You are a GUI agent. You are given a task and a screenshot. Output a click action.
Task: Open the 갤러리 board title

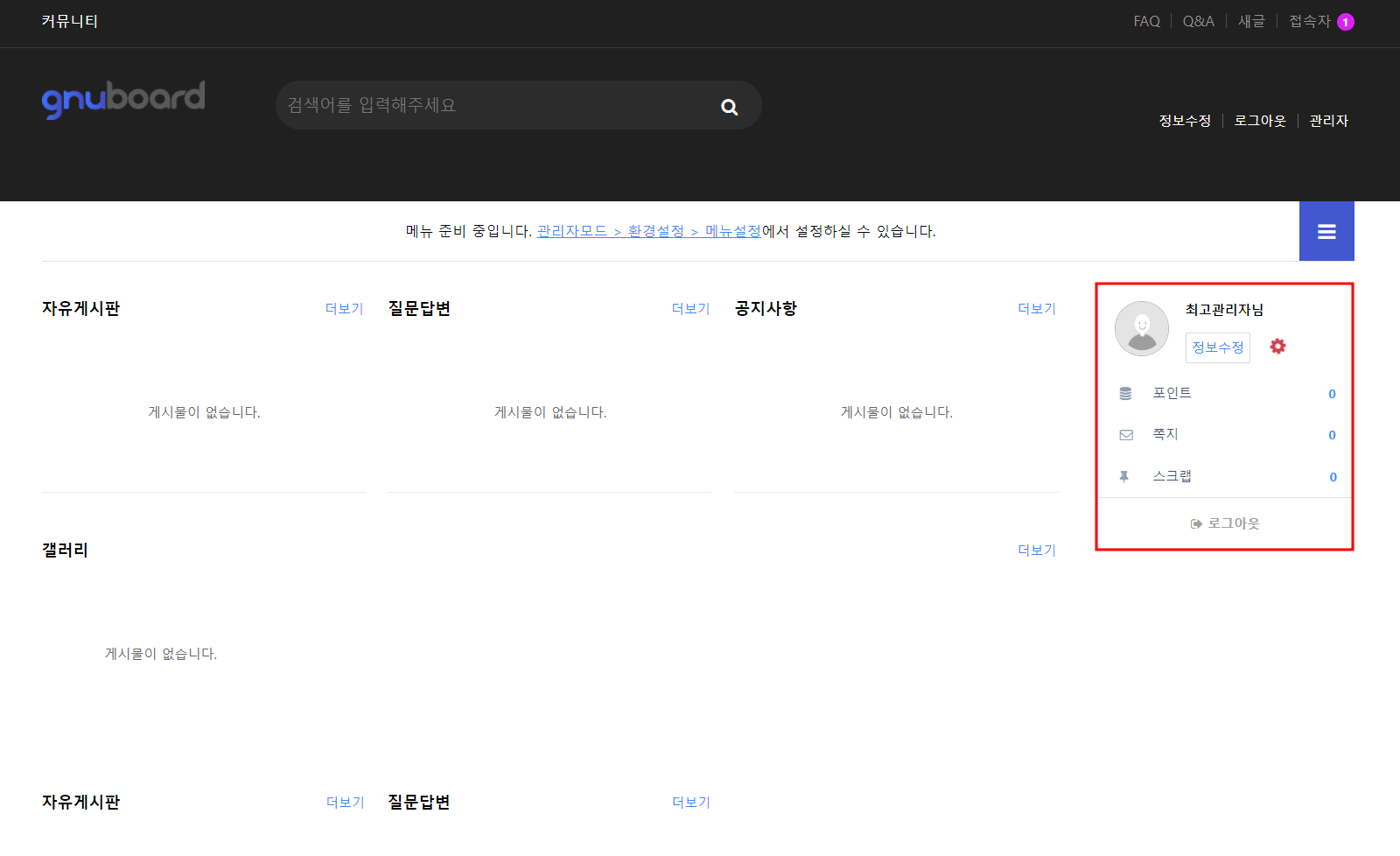click(x=65, y=551)
